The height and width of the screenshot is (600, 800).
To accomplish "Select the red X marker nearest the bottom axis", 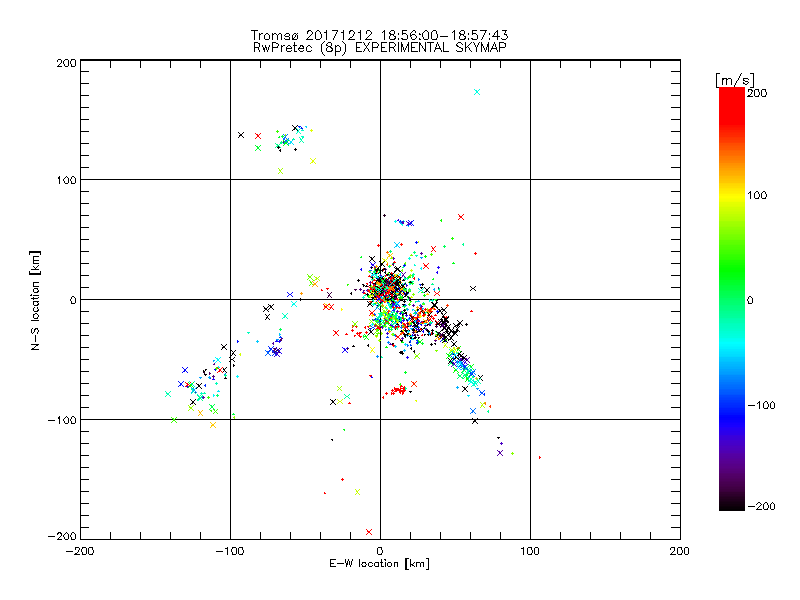I will (x=369, y=532).
